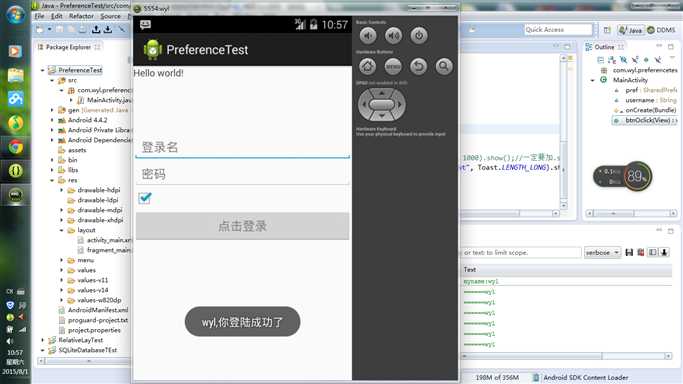Expand RelativeLayTest project
Image resolution: width=683 pixels, height=384 pixels.
pyautogui.click(x=43, y=340)
